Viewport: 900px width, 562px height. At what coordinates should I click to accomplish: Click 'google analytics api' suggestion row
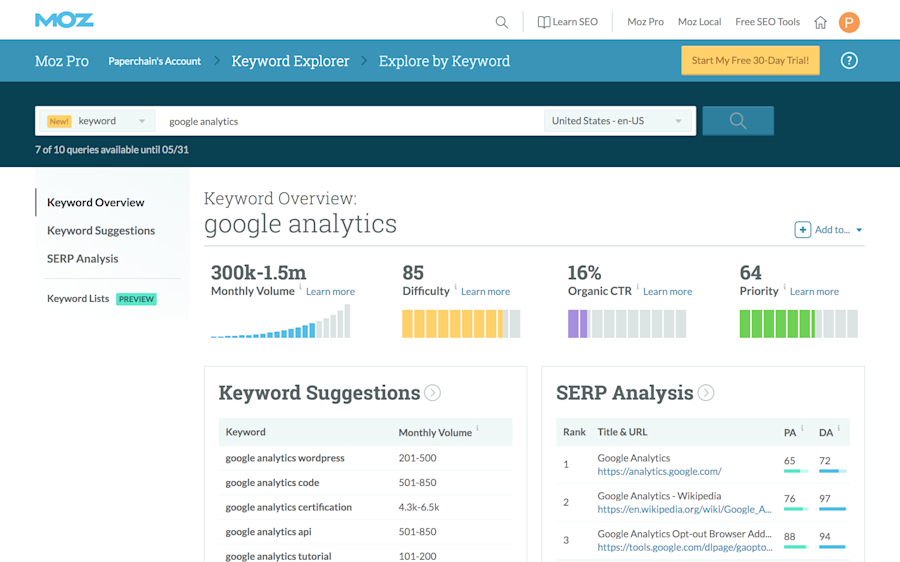(365, 532)
